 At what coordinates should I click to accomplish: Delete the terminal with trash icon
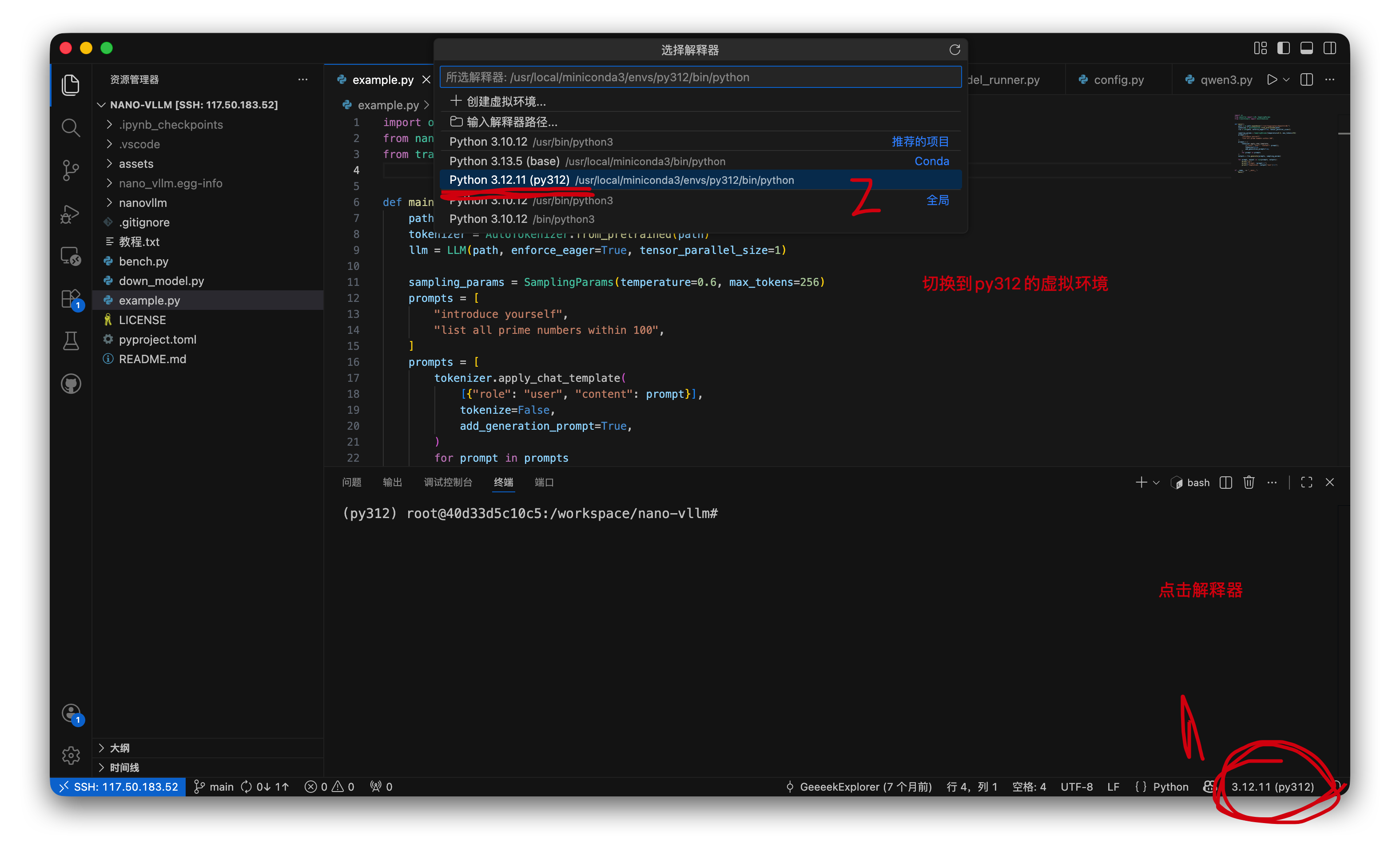click(x=1249, y=482)
